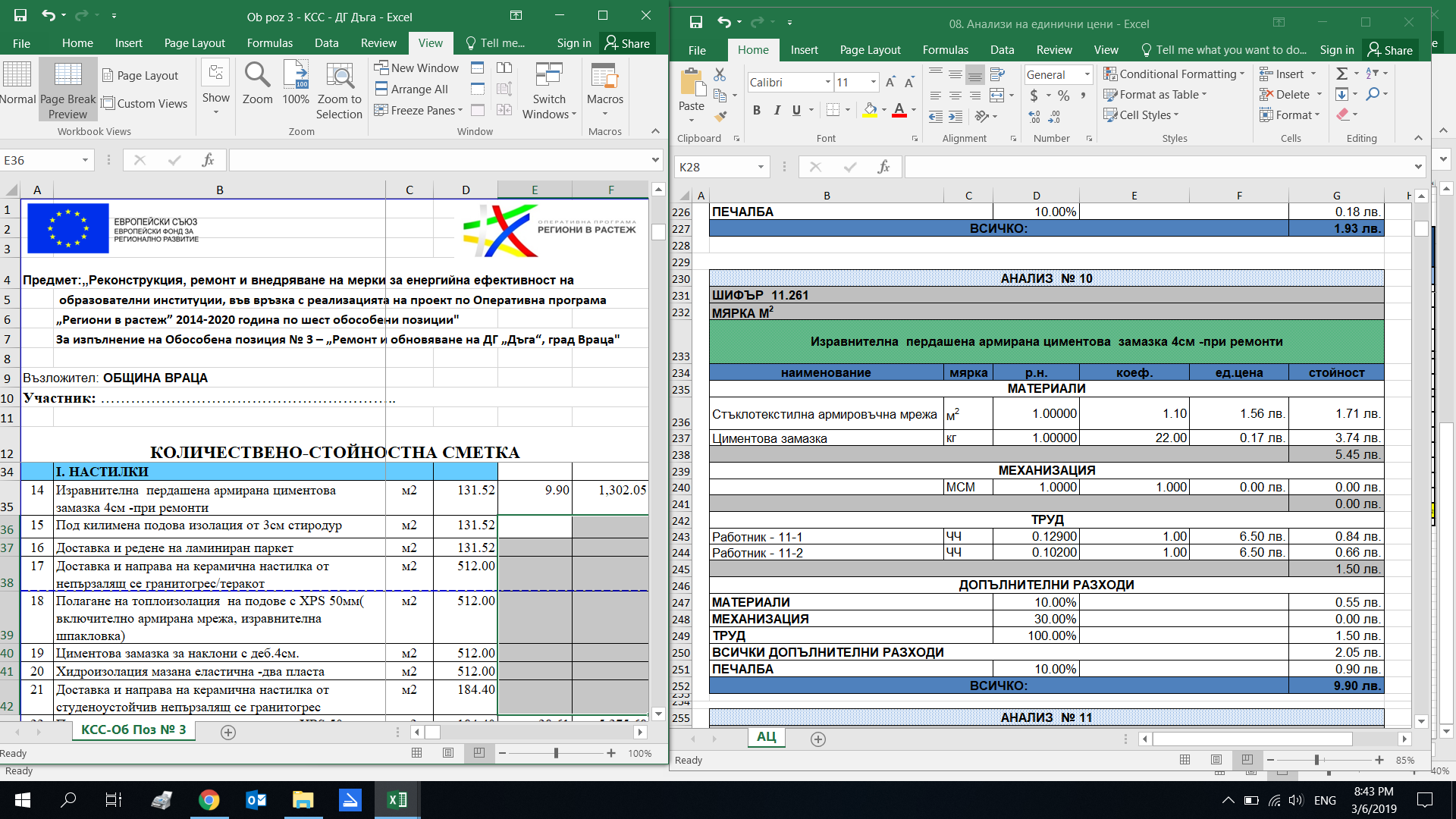This screenshot has height=819, width=1456.
Task: Open the Page Layout tab in right window
Action: [x=870, y=50]
